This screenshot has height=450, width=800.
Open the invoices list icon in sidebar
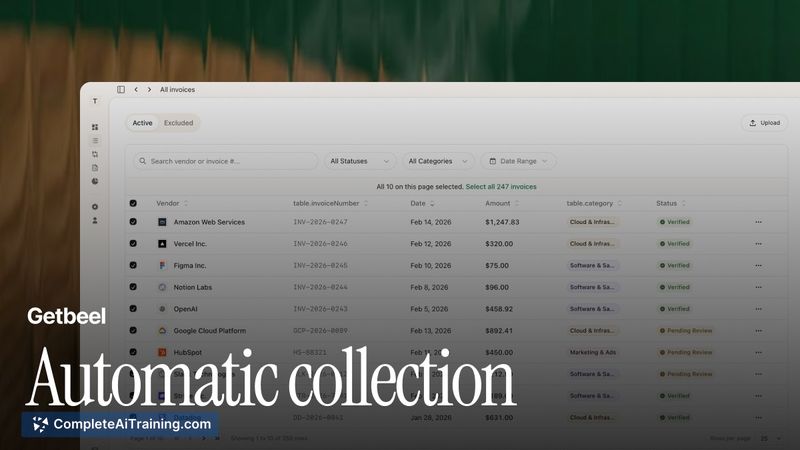(95, 141)
